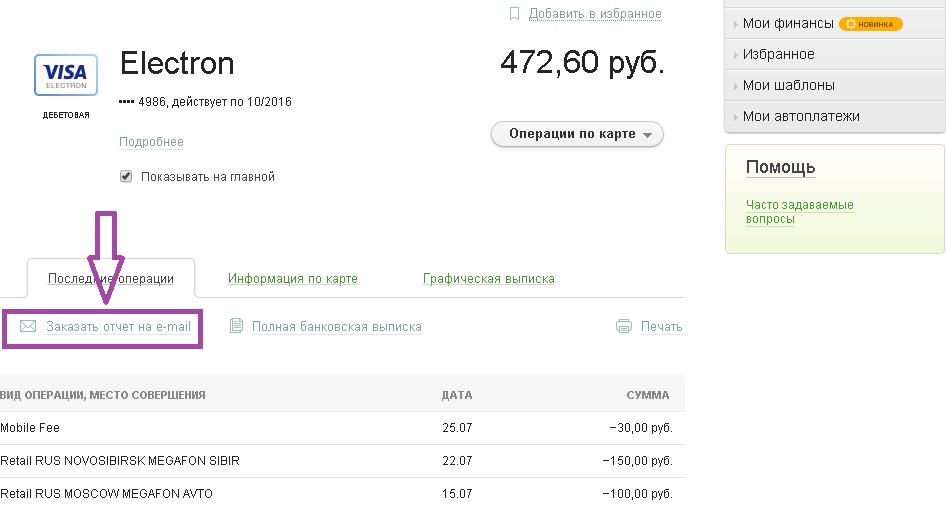Image resolution: width=946 pixels, height=507 pixels.
Task: Click the document icon for full bank statement
Action: [237, 326]
